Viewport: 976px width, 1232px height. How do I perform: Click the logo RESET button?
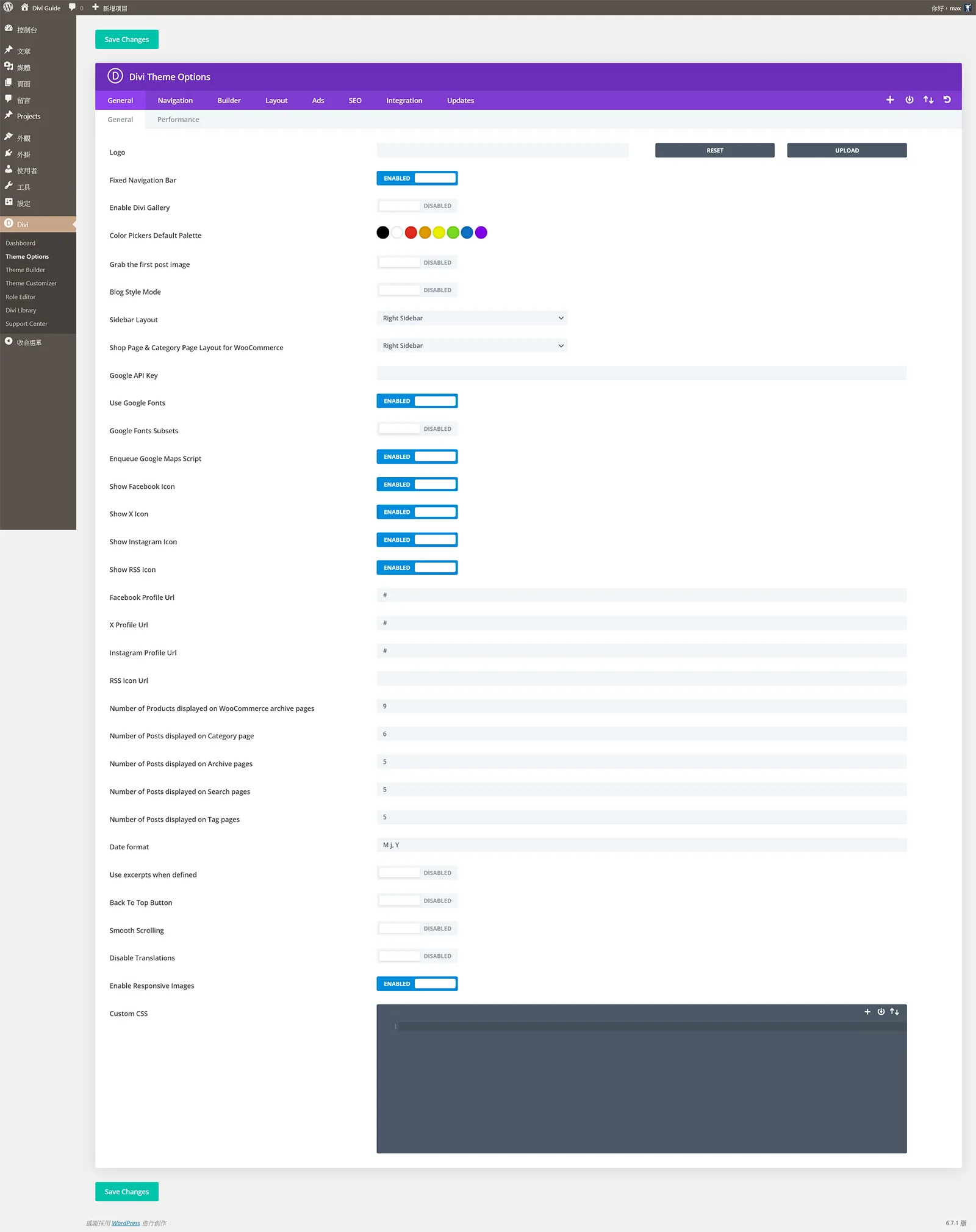coord(715,150)
